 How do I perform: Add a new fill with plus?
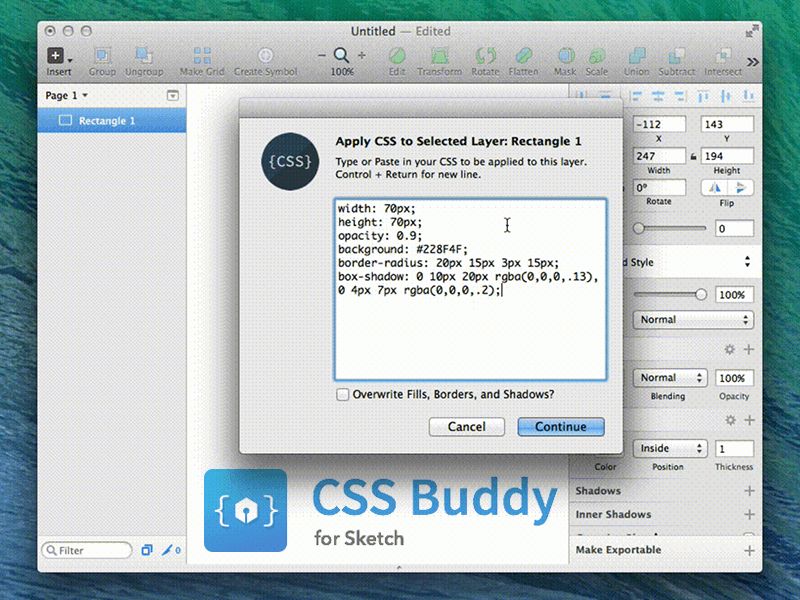(x=749, y=349)
